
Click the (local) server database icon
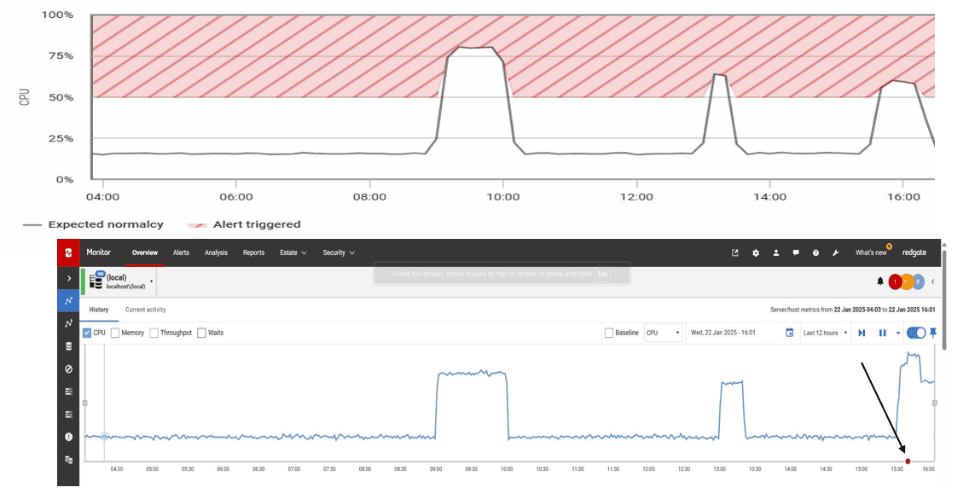(x=97, y=280)
